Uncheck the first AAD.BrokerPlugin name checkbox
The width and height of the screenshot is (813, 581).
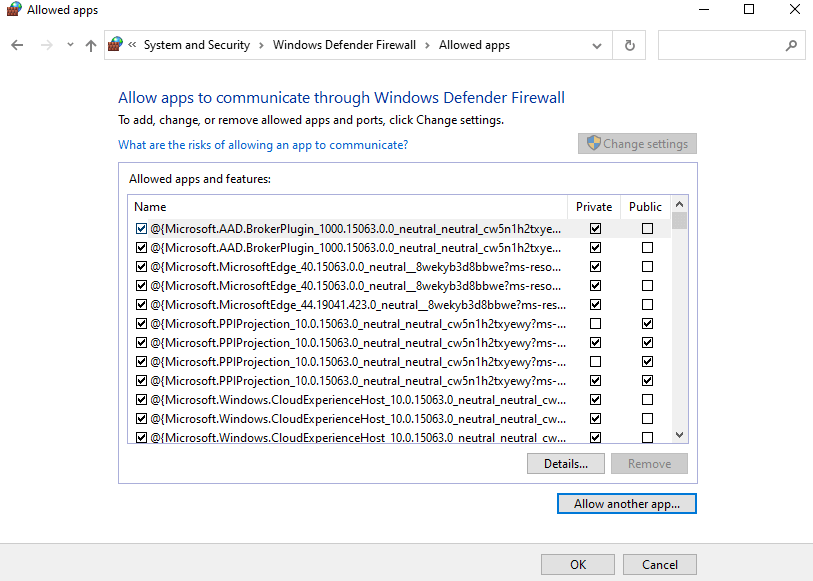pyautogui.click(x=141, y=229)
